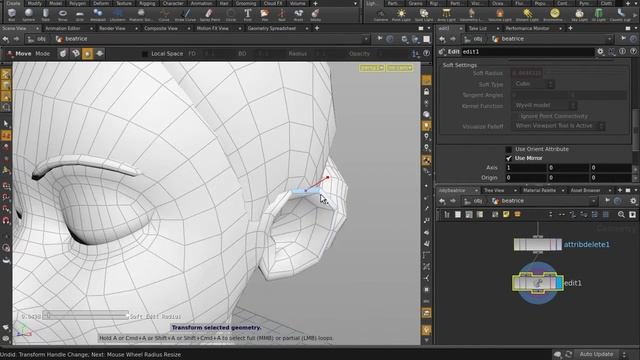Open the Take List tab
The image size is (640, 360).
478,29
